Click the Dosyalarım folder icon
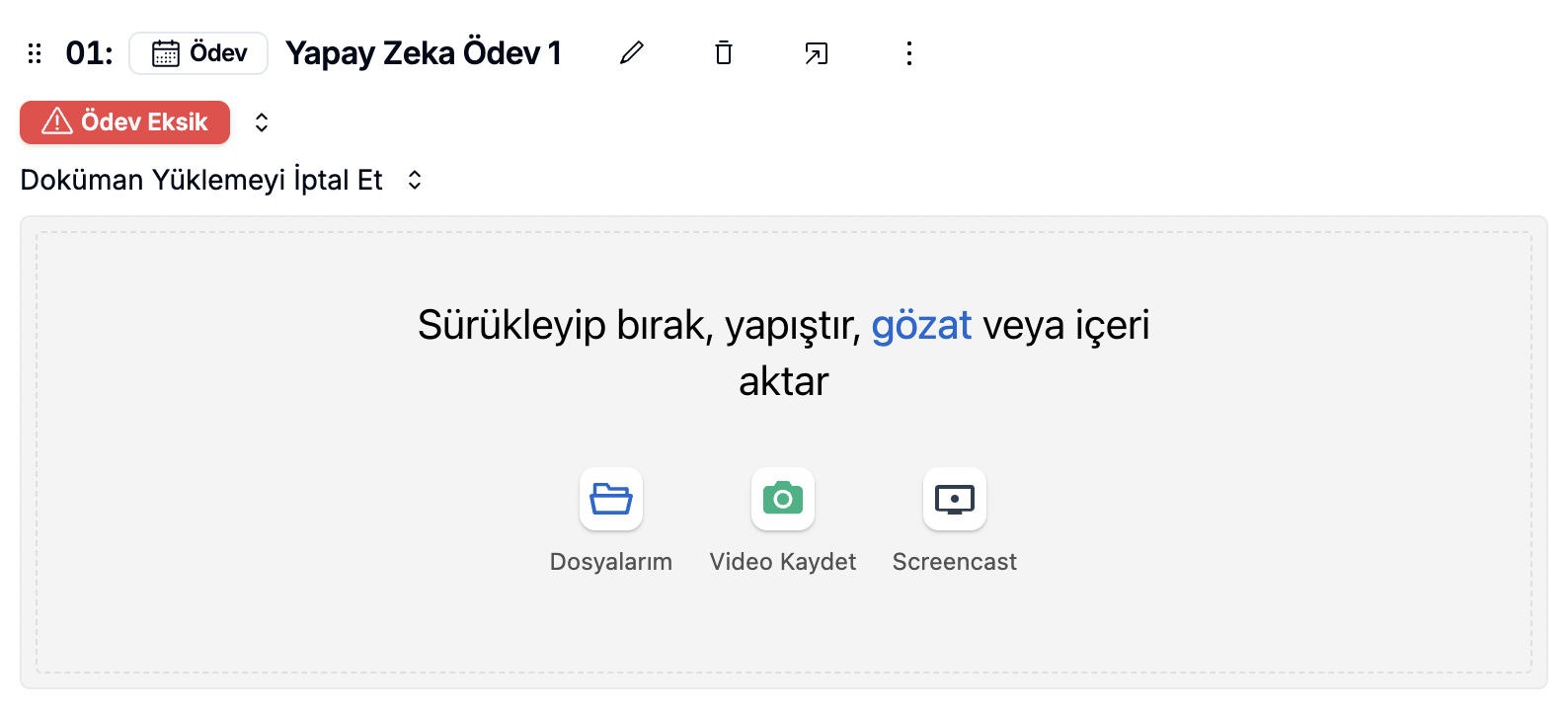1568x715 pixels. tap(611, 499)
